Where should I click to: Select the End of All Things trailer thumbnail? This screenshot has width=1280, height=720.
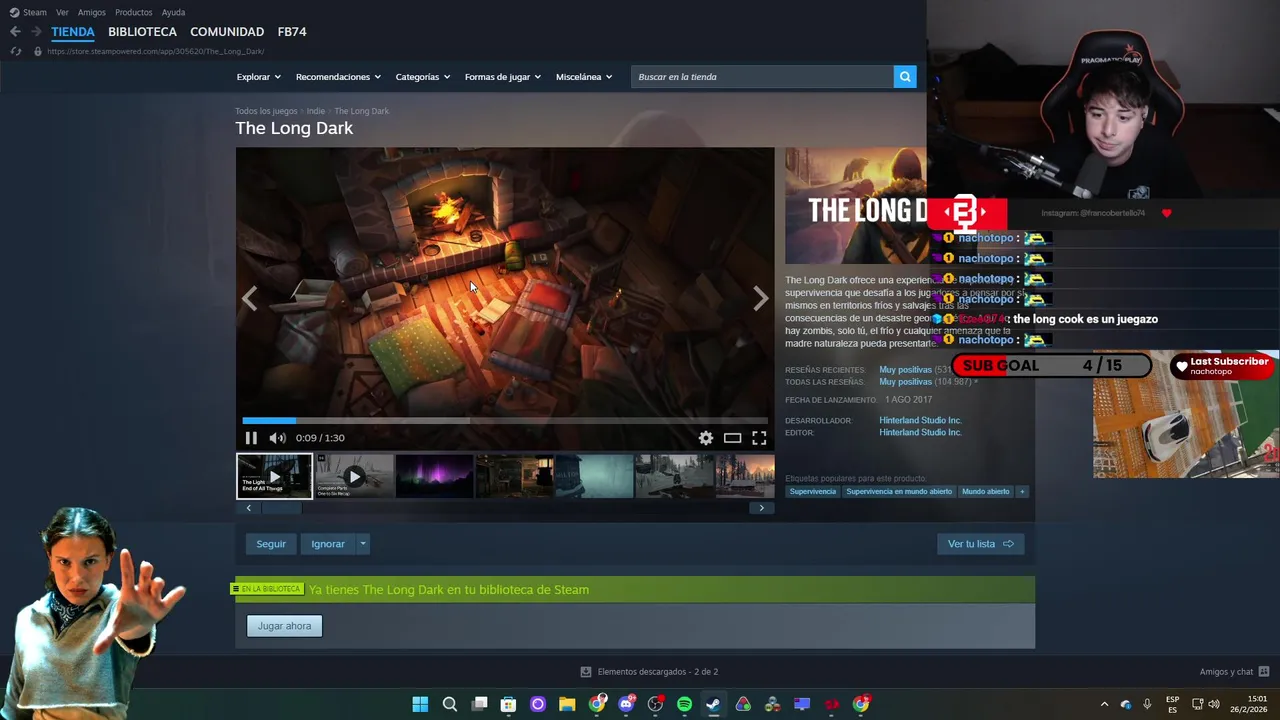pyautogui.click(x=274, y=476)
